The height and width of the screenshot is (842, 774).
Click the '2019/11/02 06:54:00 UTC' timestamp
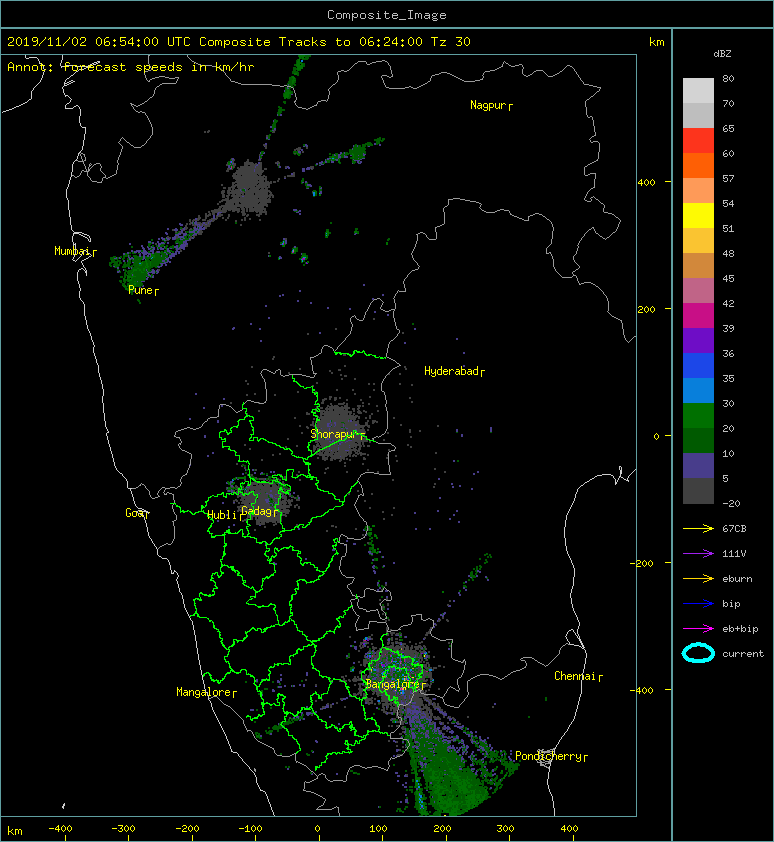click(99, 41)
